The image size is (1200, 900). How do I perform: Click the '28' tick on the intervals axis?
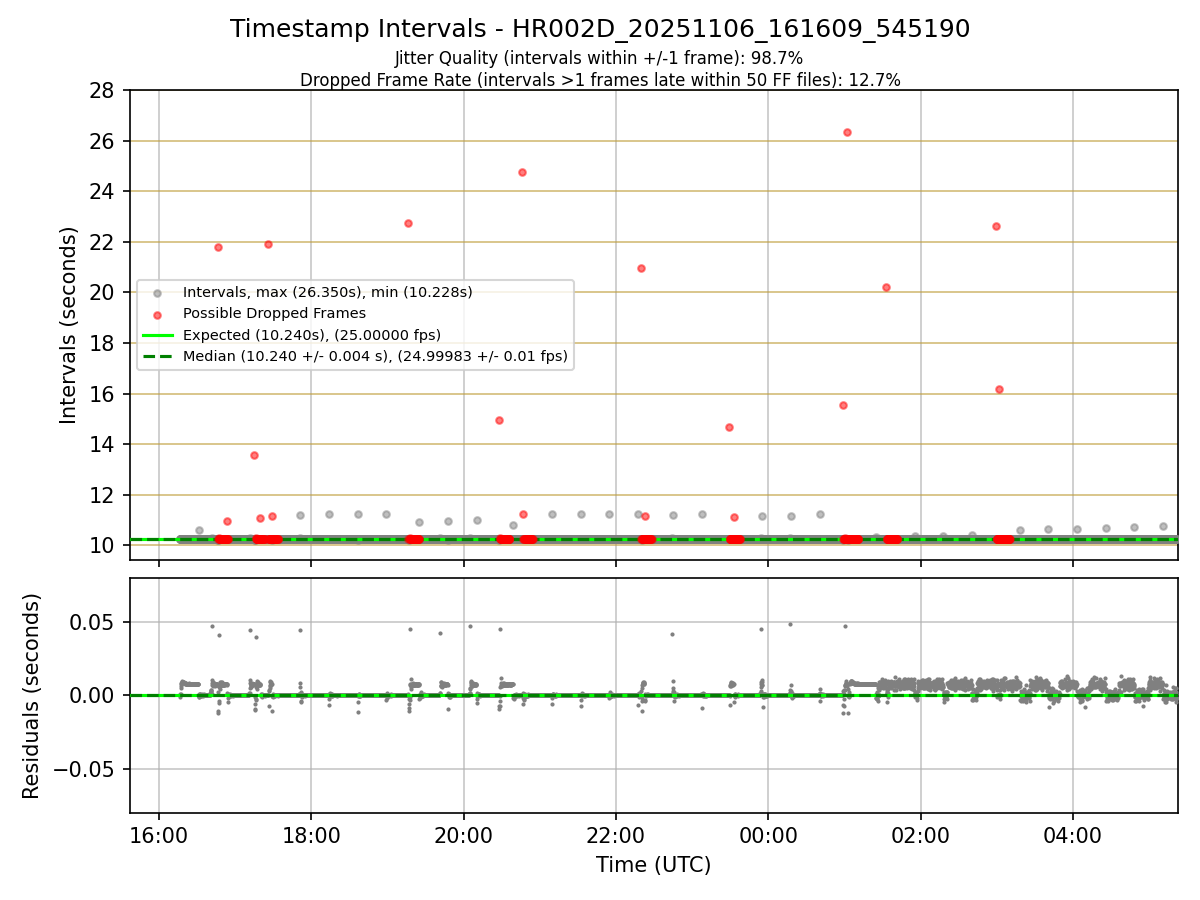[x=102, y=90]
